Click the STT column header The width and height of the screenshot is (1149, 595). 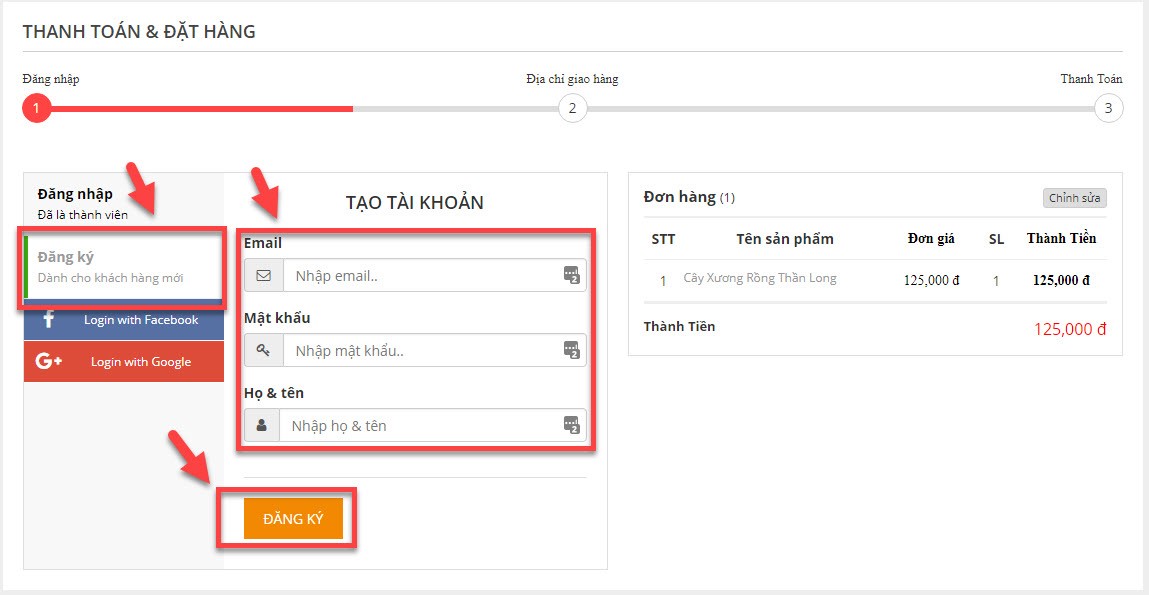pyautogui.click(x=663, y=239)
